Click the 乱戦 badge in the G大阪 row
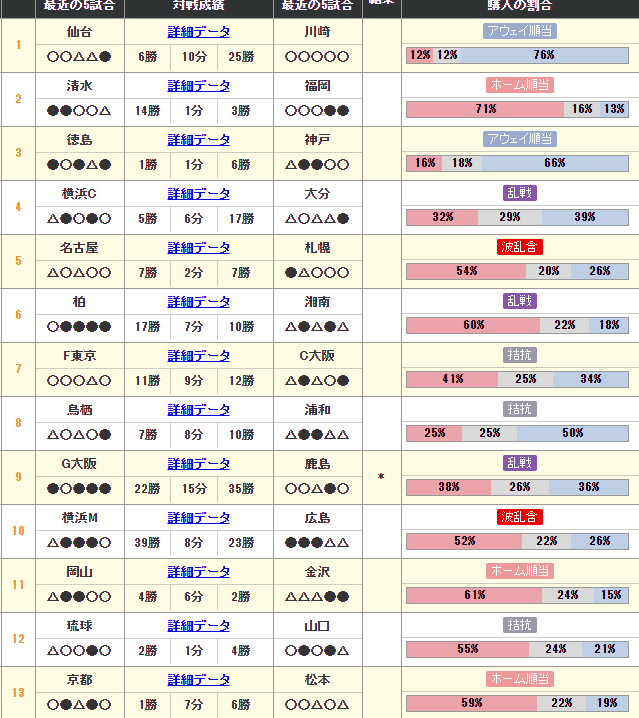Image resolution: width=639 pixels, height=718 pixels. click(520, 463)
